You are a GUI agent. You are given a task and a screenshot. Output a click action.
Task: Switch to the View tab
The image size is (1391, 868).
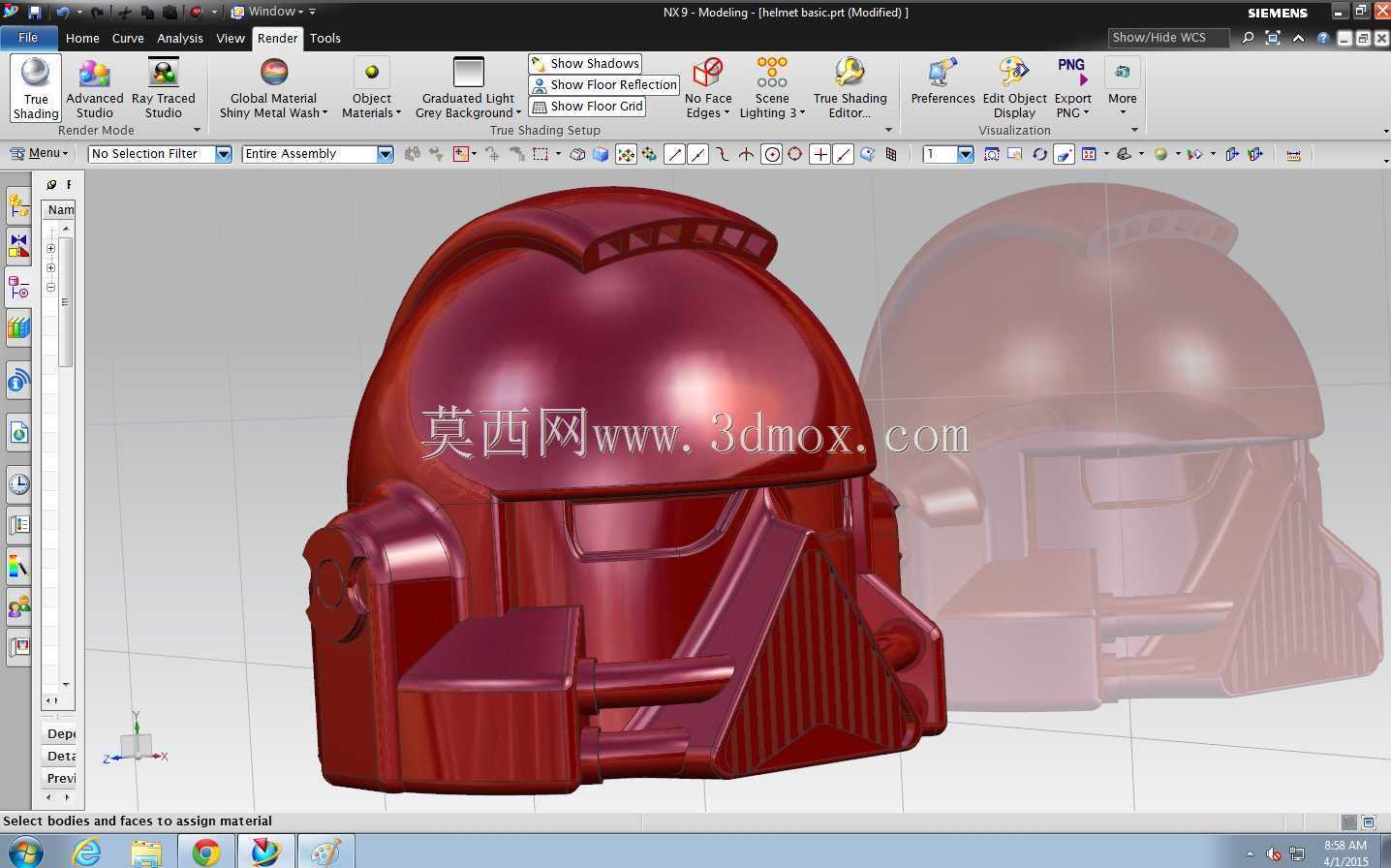231,39
